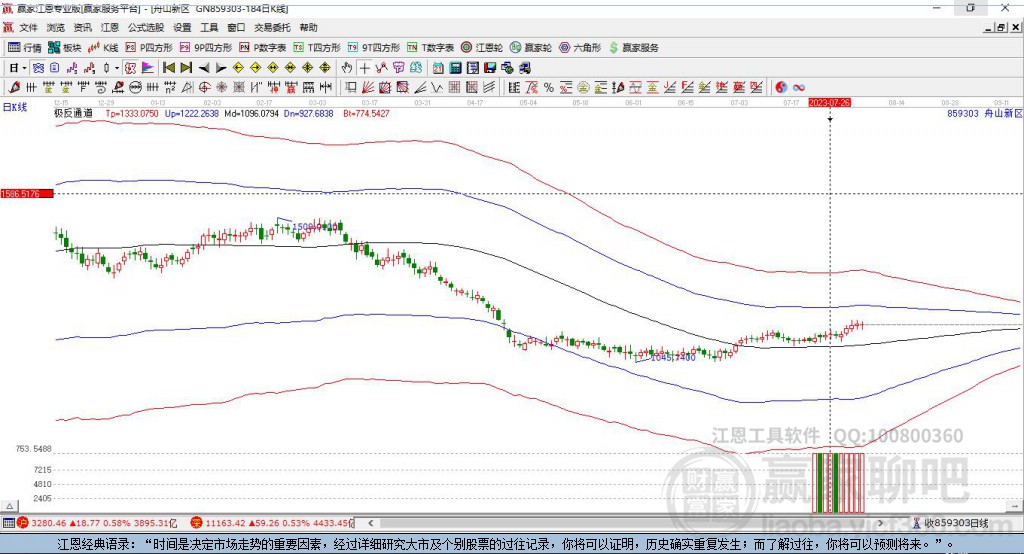Expand the candlestick style dropdown arrow
The width and height of the screenshot is (1024, 554).
coord(117,68)
